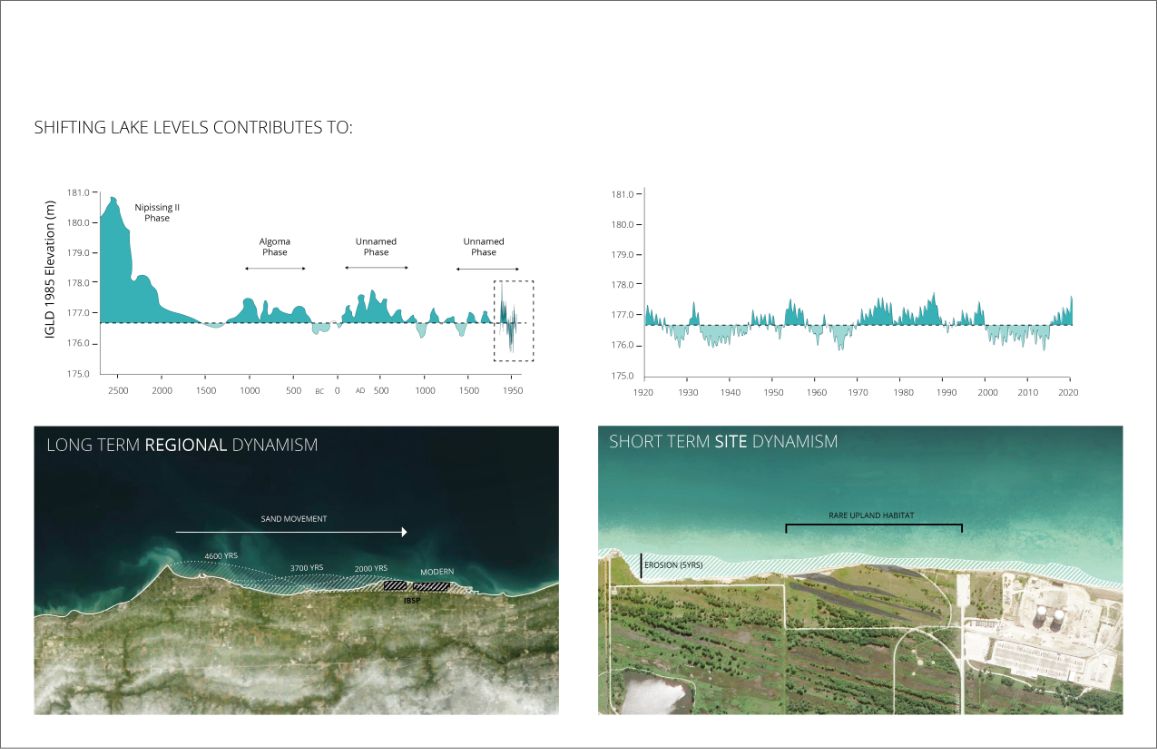1157x749 pixels.
Task: Select the 1970 tick on the right chart
Action: pos(858,394)
